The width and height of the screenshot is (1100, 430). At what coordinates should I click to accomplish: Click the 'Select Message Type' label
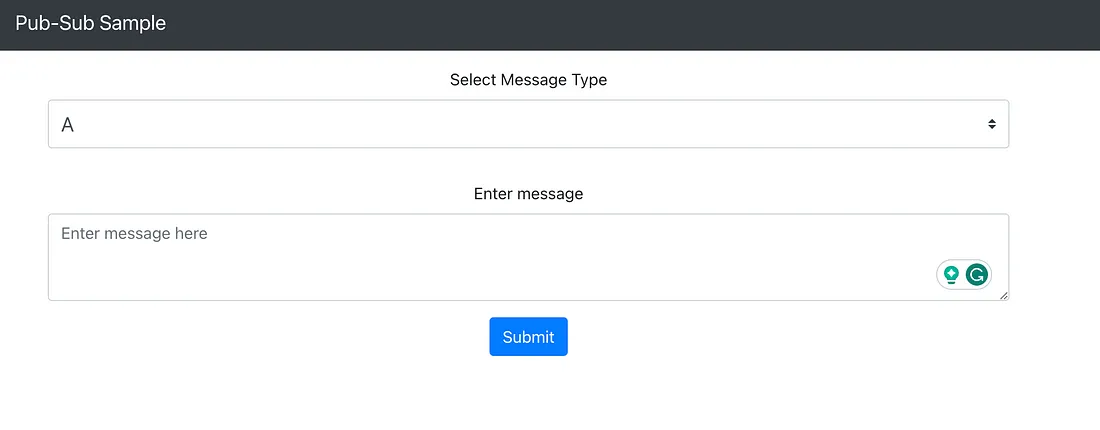click(x=528, y=80)
